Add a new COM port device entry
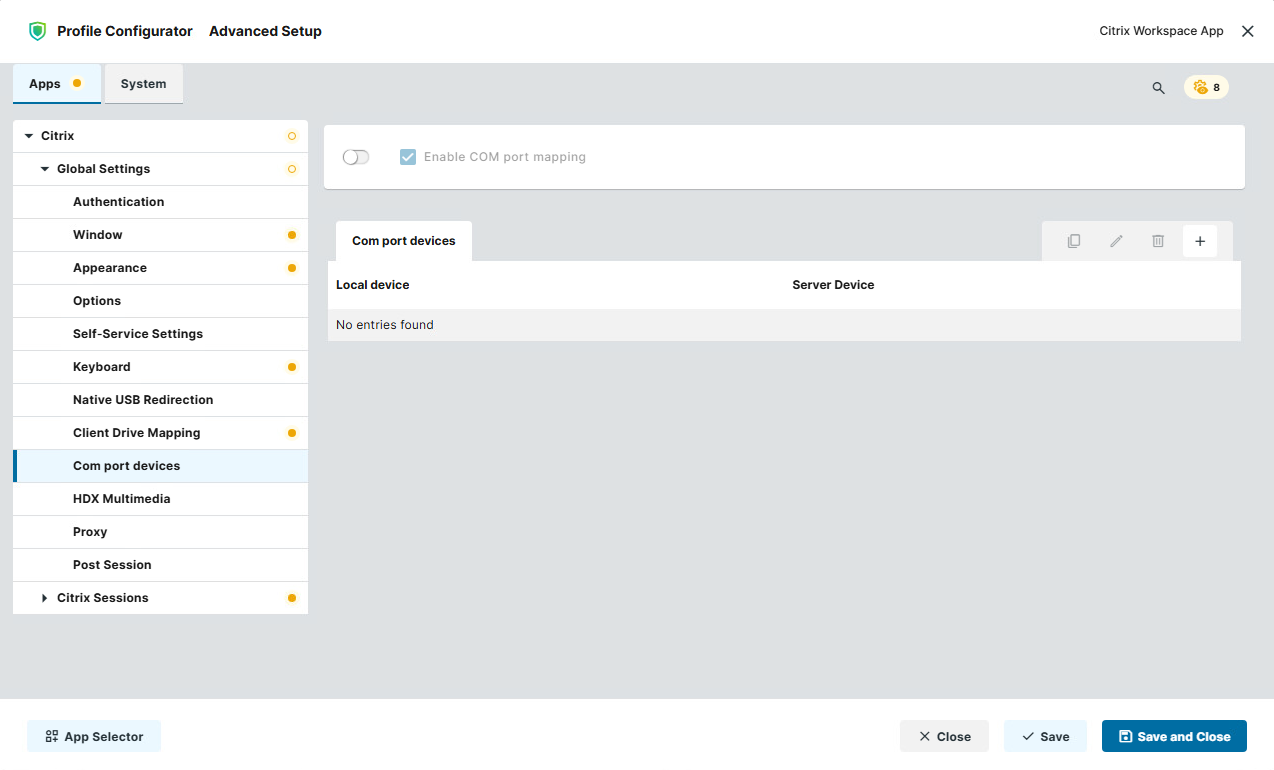Viewport: 1274px width, 770px height. [1200, 241]
